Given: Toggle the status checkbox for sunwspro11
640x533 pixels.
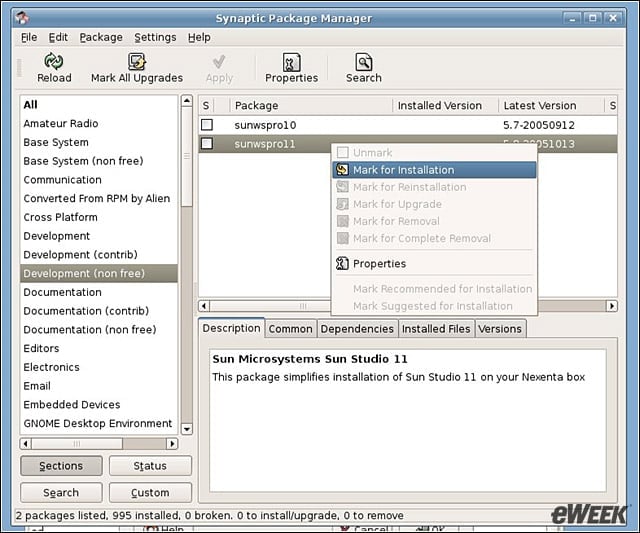Looking at the screenshot, I should 207,144.
